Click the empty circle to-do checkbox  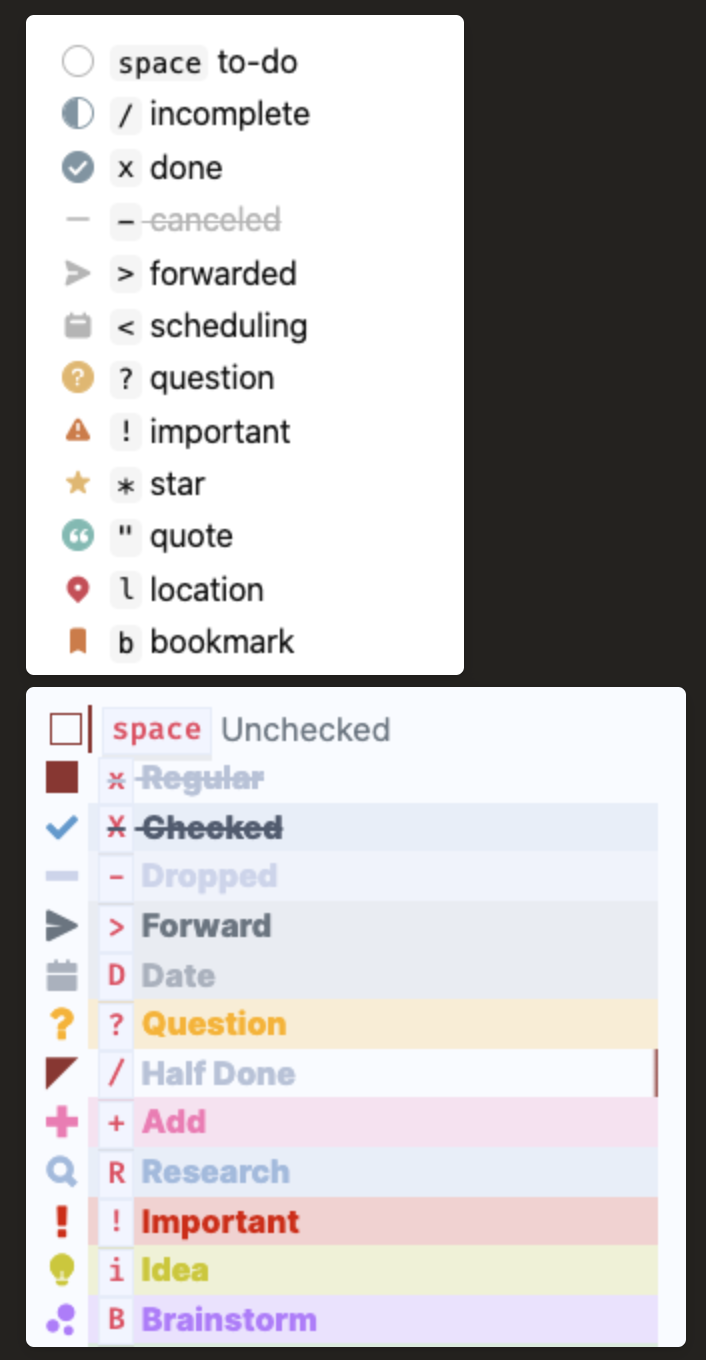click(x=77, y=63)
